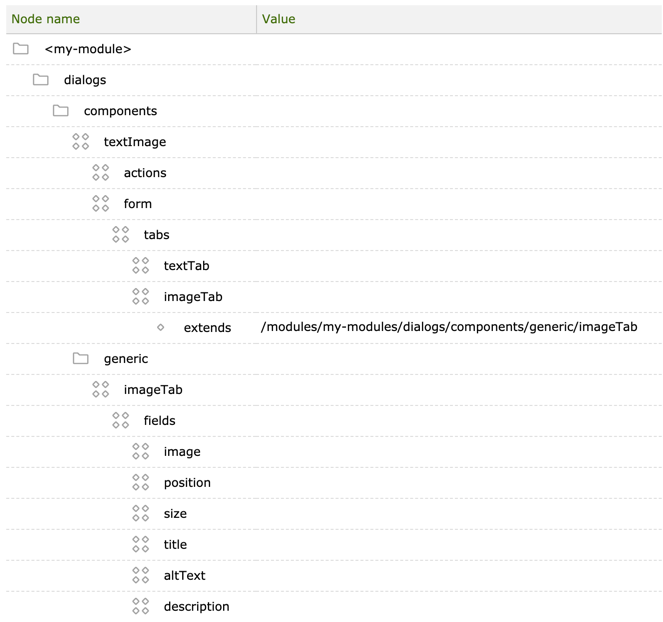
Task: Click the node icon next to tabs
Action: pos(121,235)
